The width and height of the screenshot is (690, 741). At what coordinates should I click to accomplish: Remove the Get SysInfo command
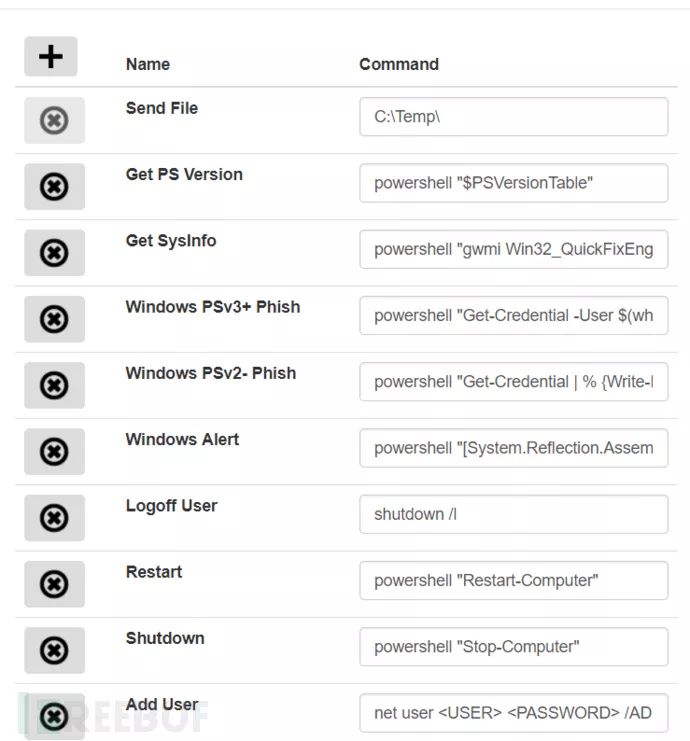[54, 253]
